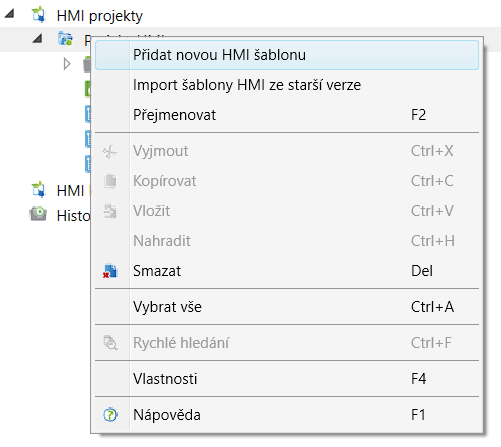This screenshot has height=447, width=501.
Task: Collapse the project subfolder arrow
Action: [x=38, y=38]
